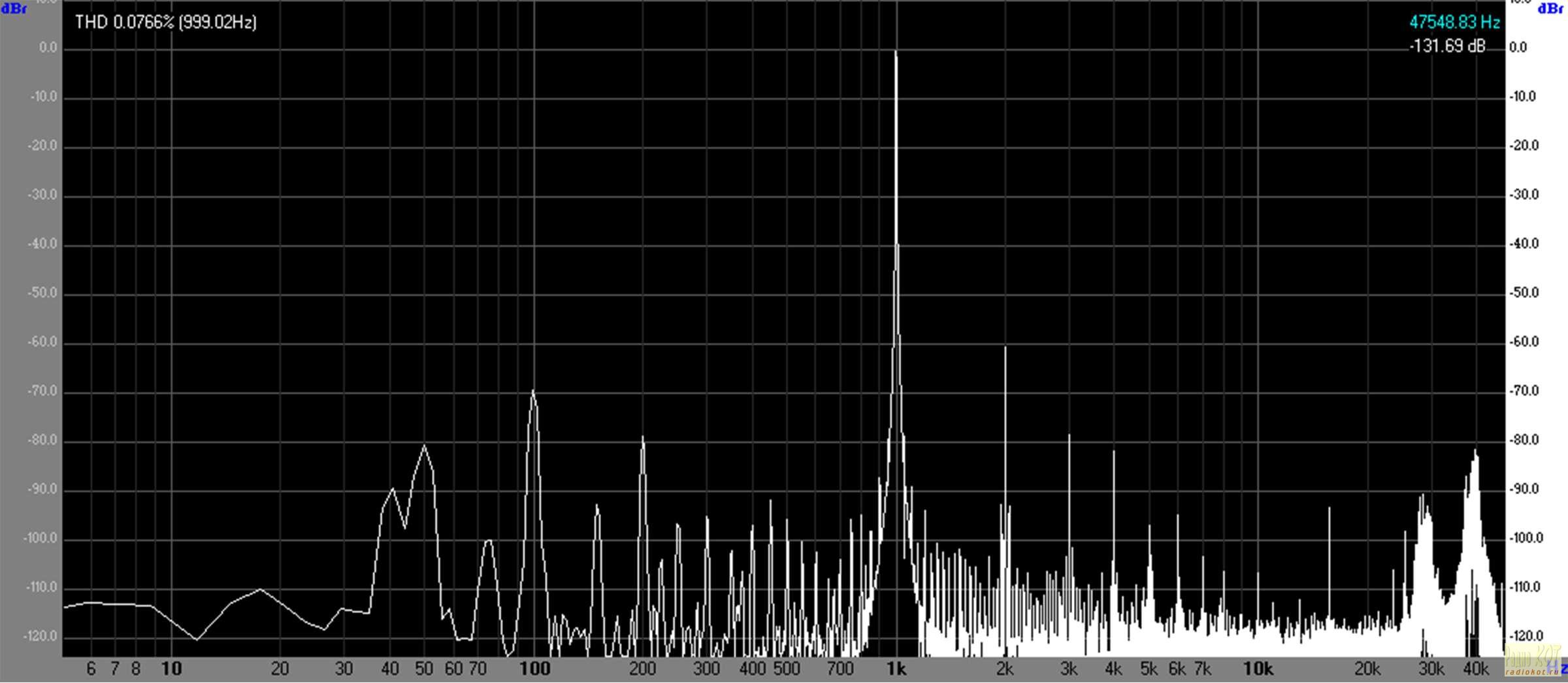This screenshot has height=683, width=1568.
Task: Select the 7k frequency axis label
Action: [x=1202, y=669]
